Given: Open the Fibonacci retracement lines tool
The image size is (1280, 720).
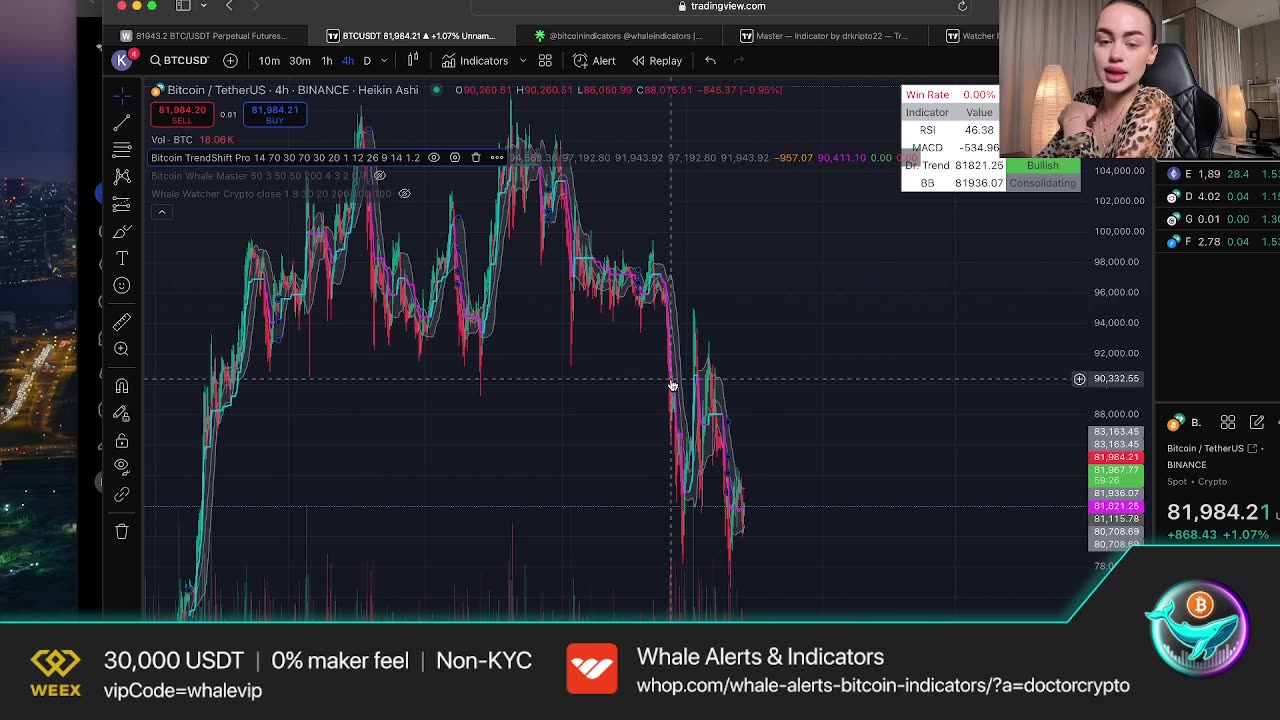Looking at the screenshot, I should tap(122, 150).
